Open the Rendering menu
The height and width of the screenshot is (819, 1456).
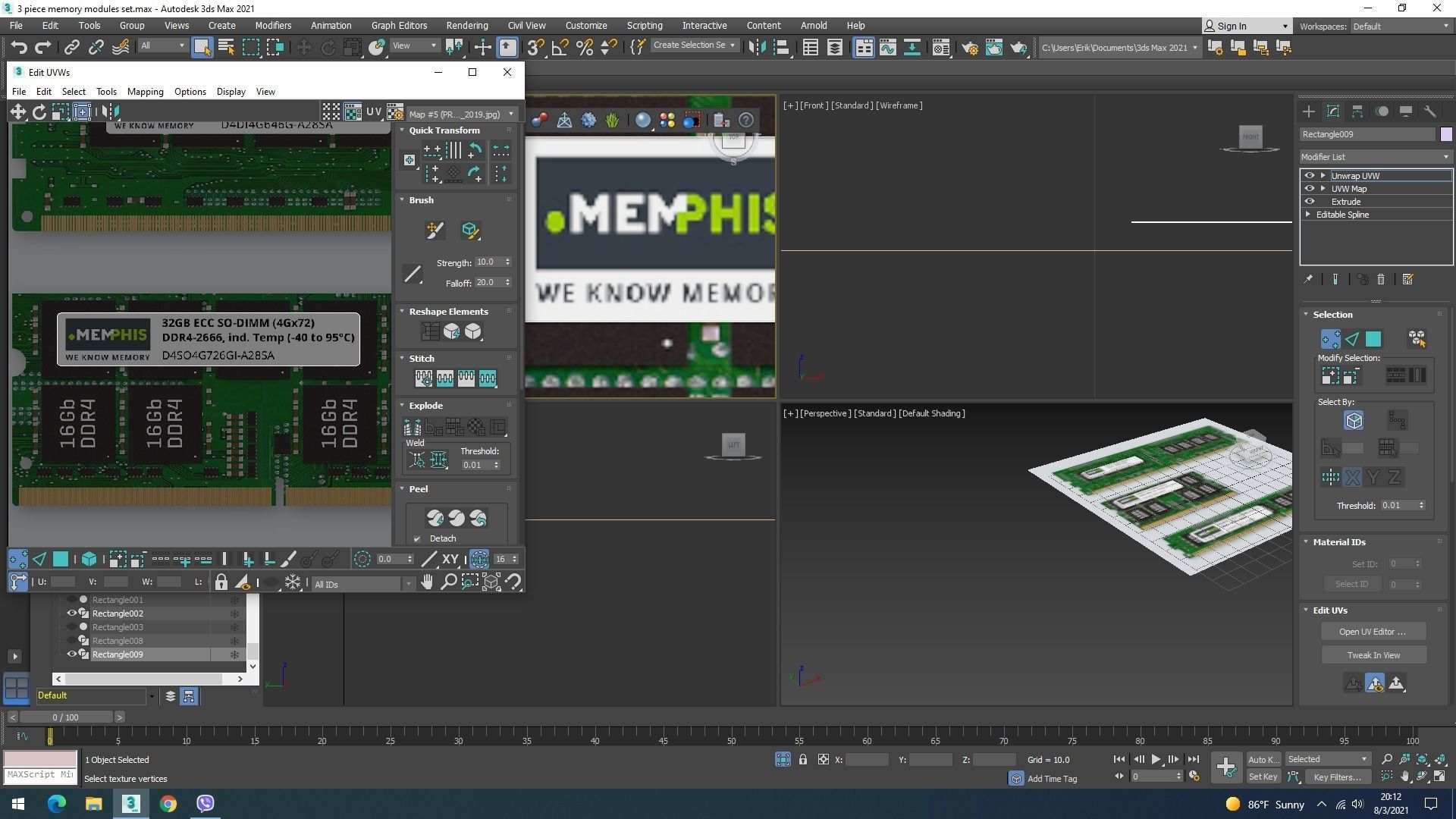pyautogui.click(x=467, y=25)
